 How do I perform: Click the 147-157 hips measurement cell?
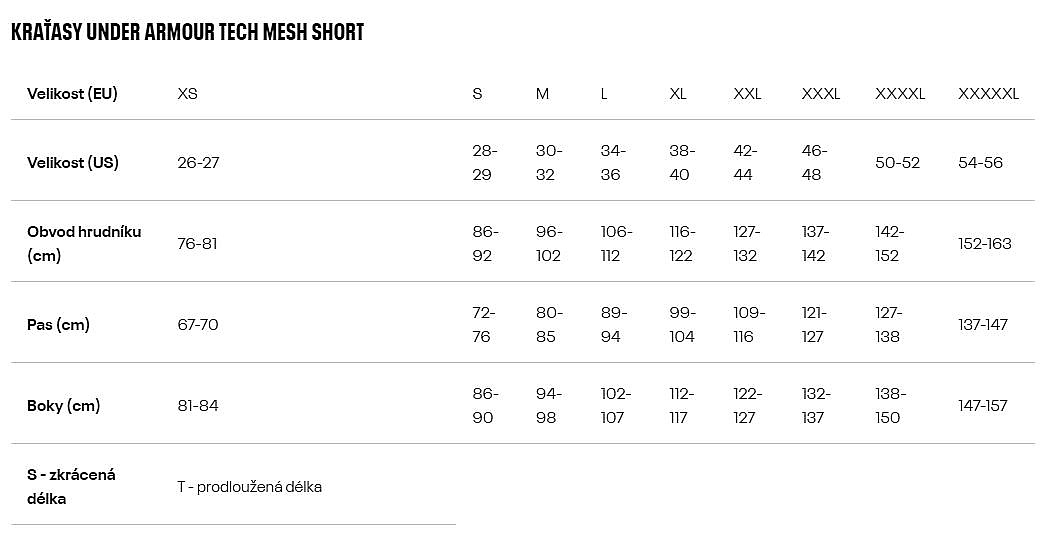click(983, 406)
